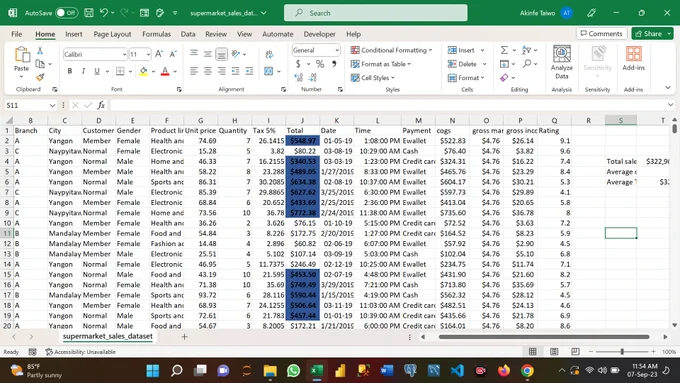Add a new sheet with plus button

pos(184,337)
